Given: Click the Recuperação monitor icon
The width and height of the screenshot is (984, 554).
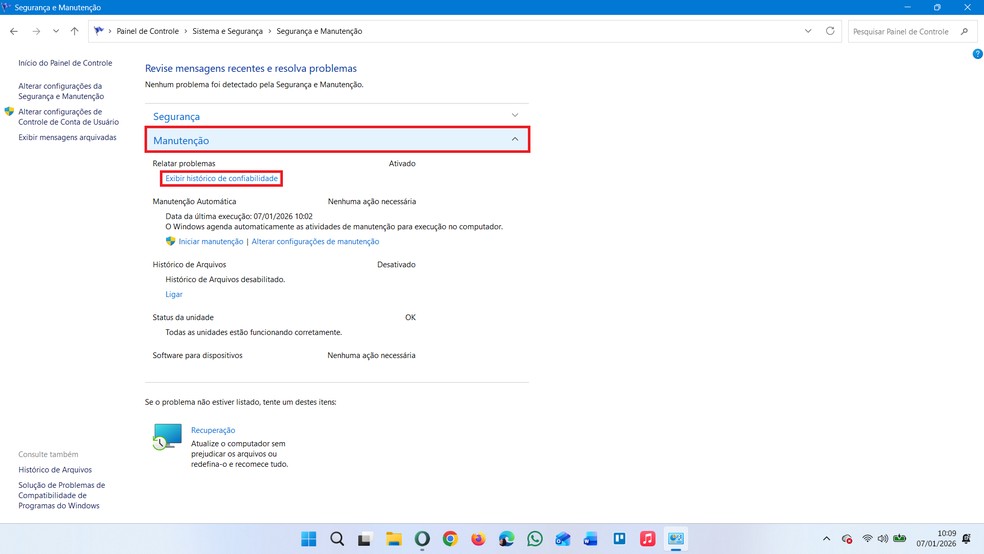Looking at the screenshot, I should 167,437.
